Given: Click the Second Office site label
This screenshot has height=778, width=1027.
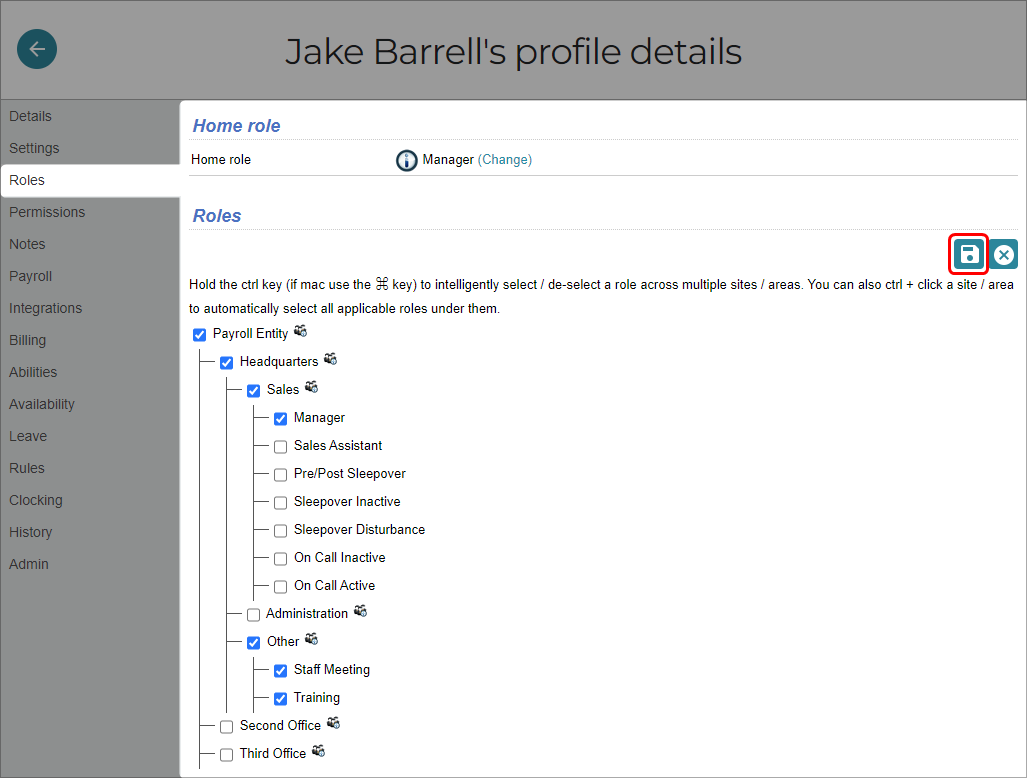Looking at the screenshot, I should coord(280,726).
